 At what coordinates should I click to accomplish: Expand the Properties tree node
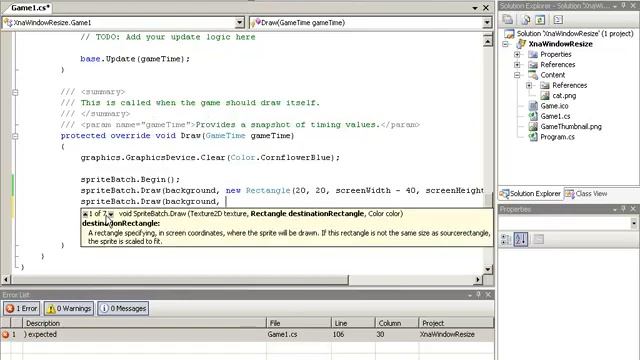click(517, 54)
